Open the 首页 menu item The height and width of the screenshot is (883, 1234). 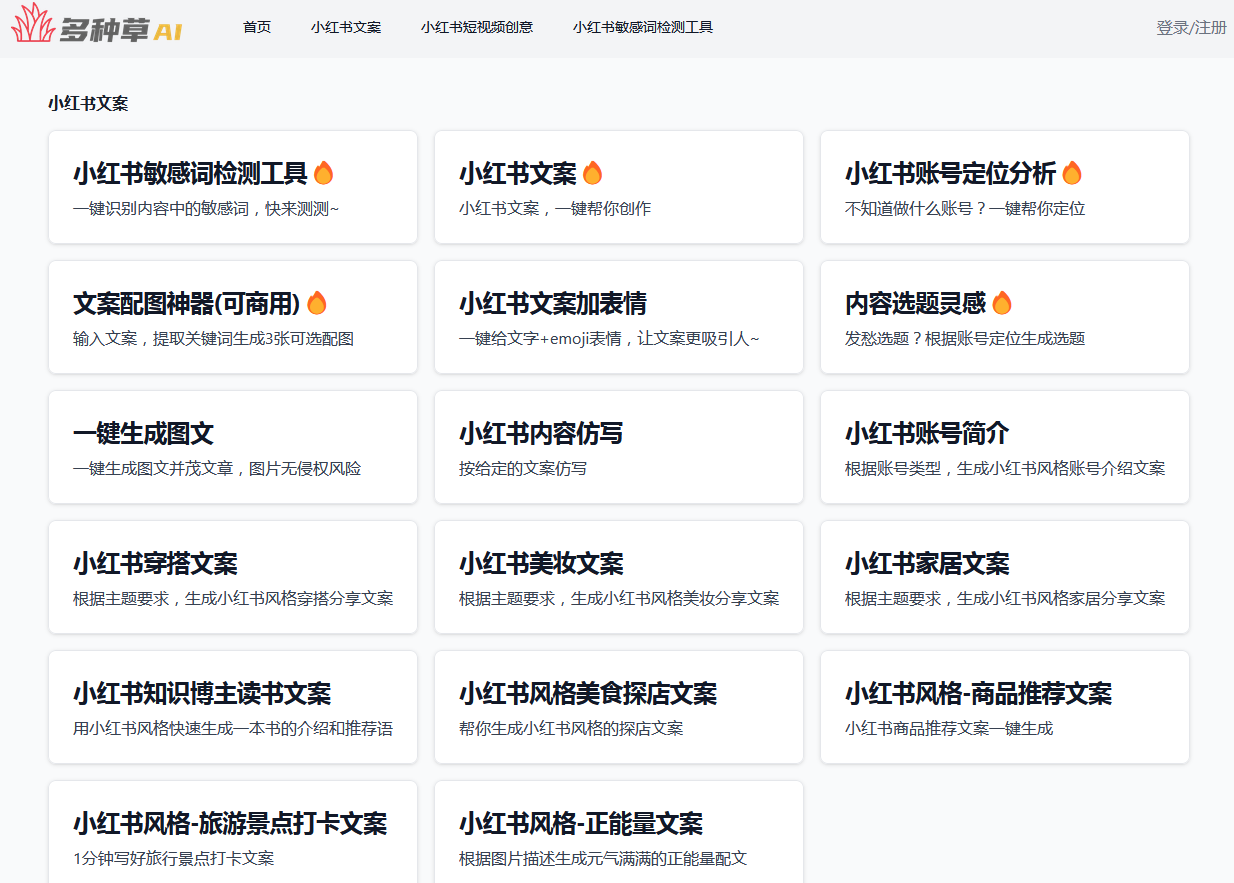click(256, 27)
